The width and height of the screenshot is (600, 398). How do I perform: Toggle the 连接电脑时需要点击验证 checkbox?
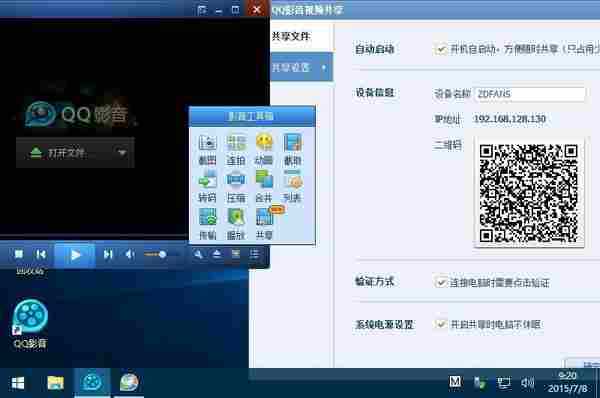point(441,282)
